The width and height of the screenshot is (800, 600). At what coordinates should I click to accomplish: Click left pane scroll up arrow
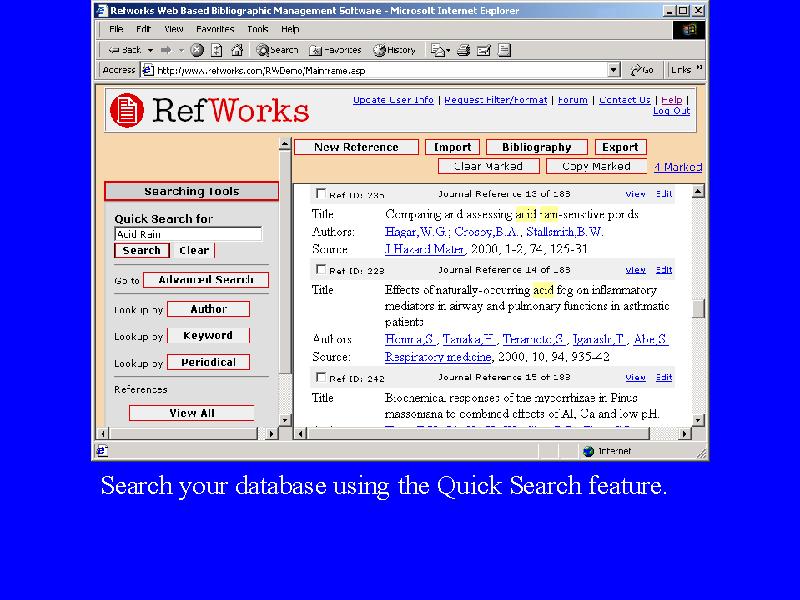coord(285,144)
